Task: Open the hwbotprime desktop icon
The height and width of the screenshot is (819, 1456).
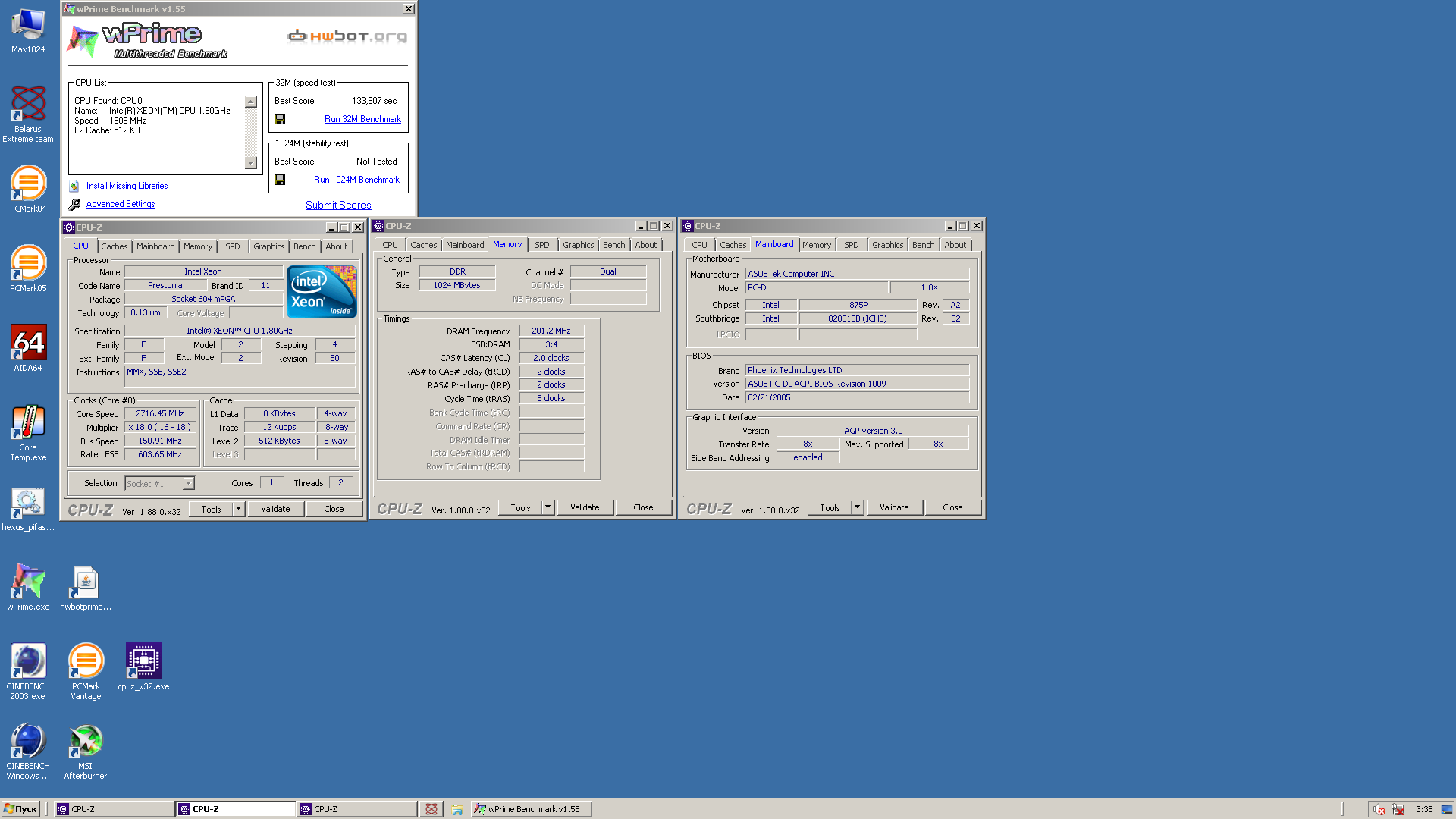Action: pos(86,587)
